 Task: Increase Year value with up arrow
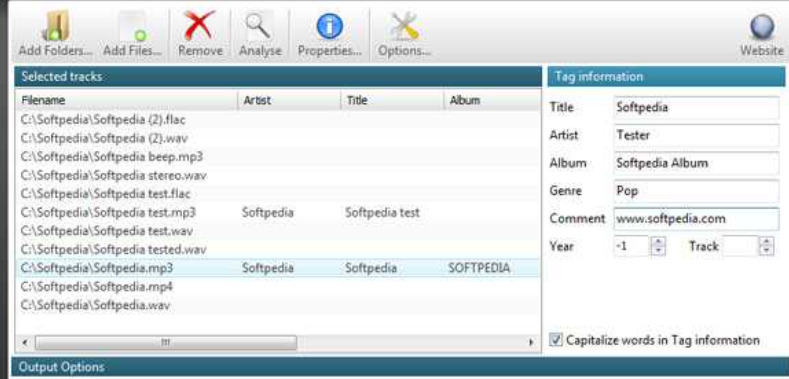[659, 242]
